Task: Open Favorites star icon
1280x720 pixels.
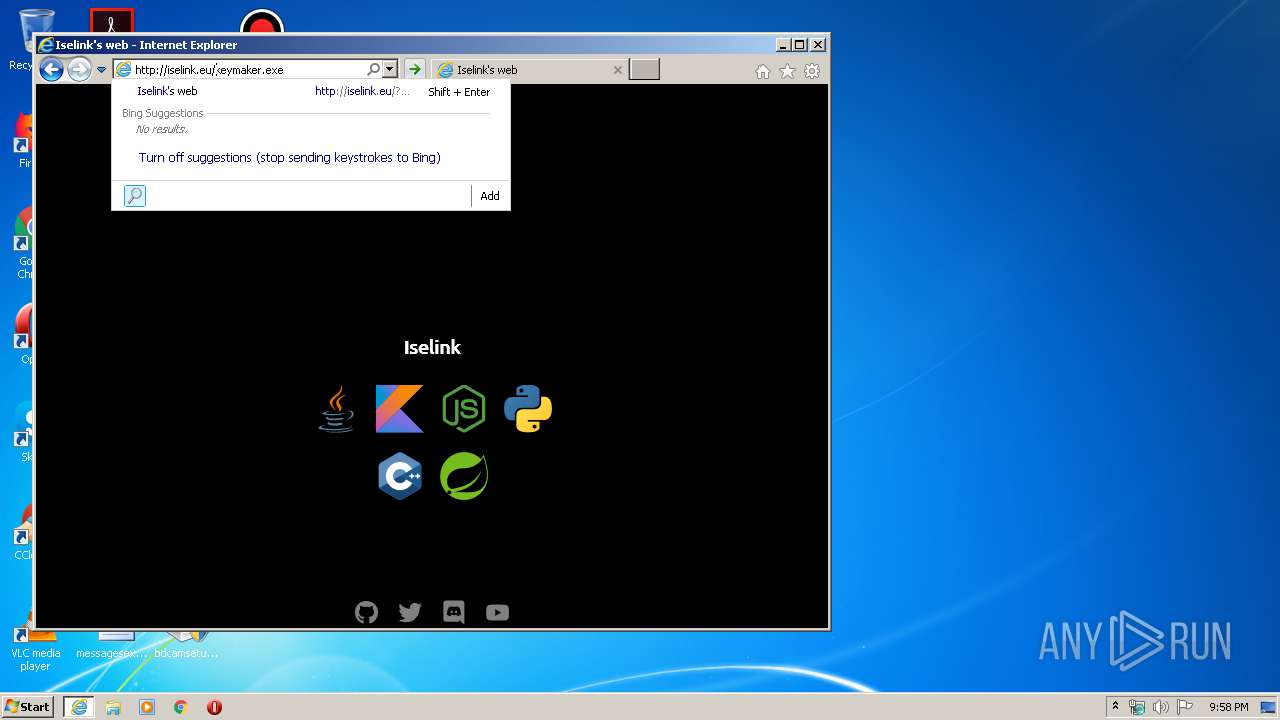Action: click(787, 71)
